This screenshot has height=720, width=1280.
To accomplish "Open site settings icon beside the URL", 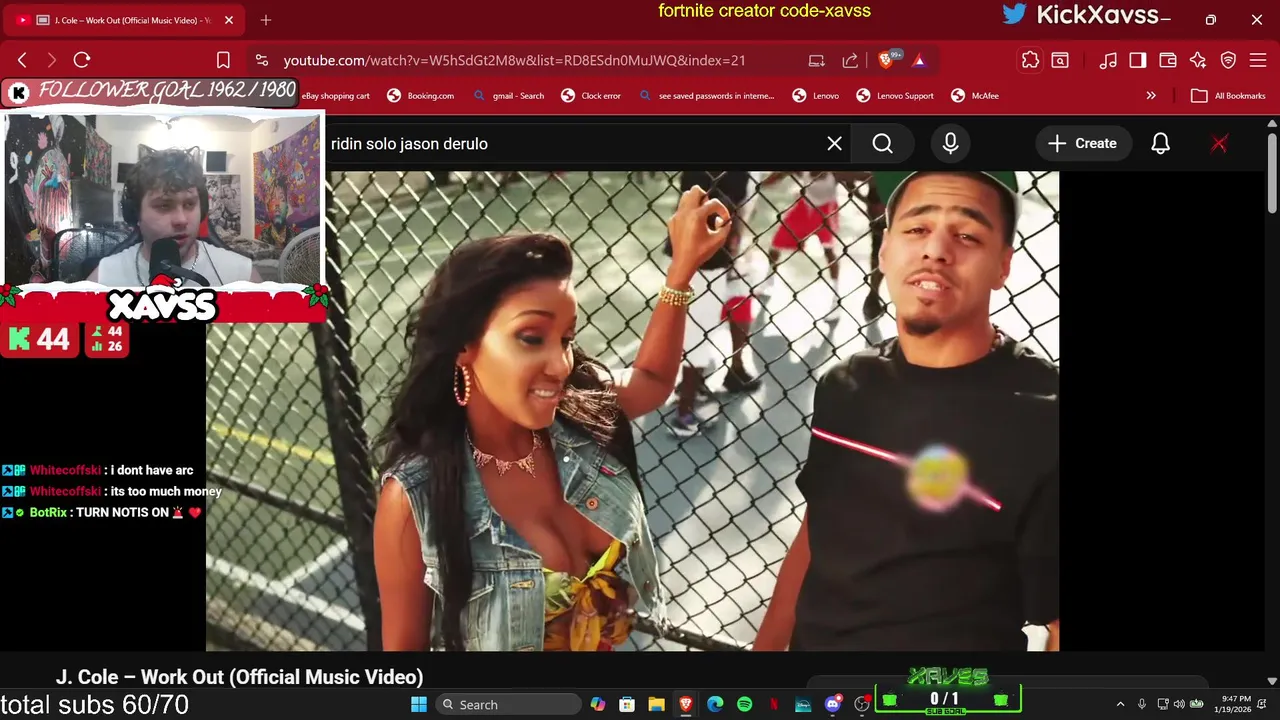I will [x=261, y=60].
